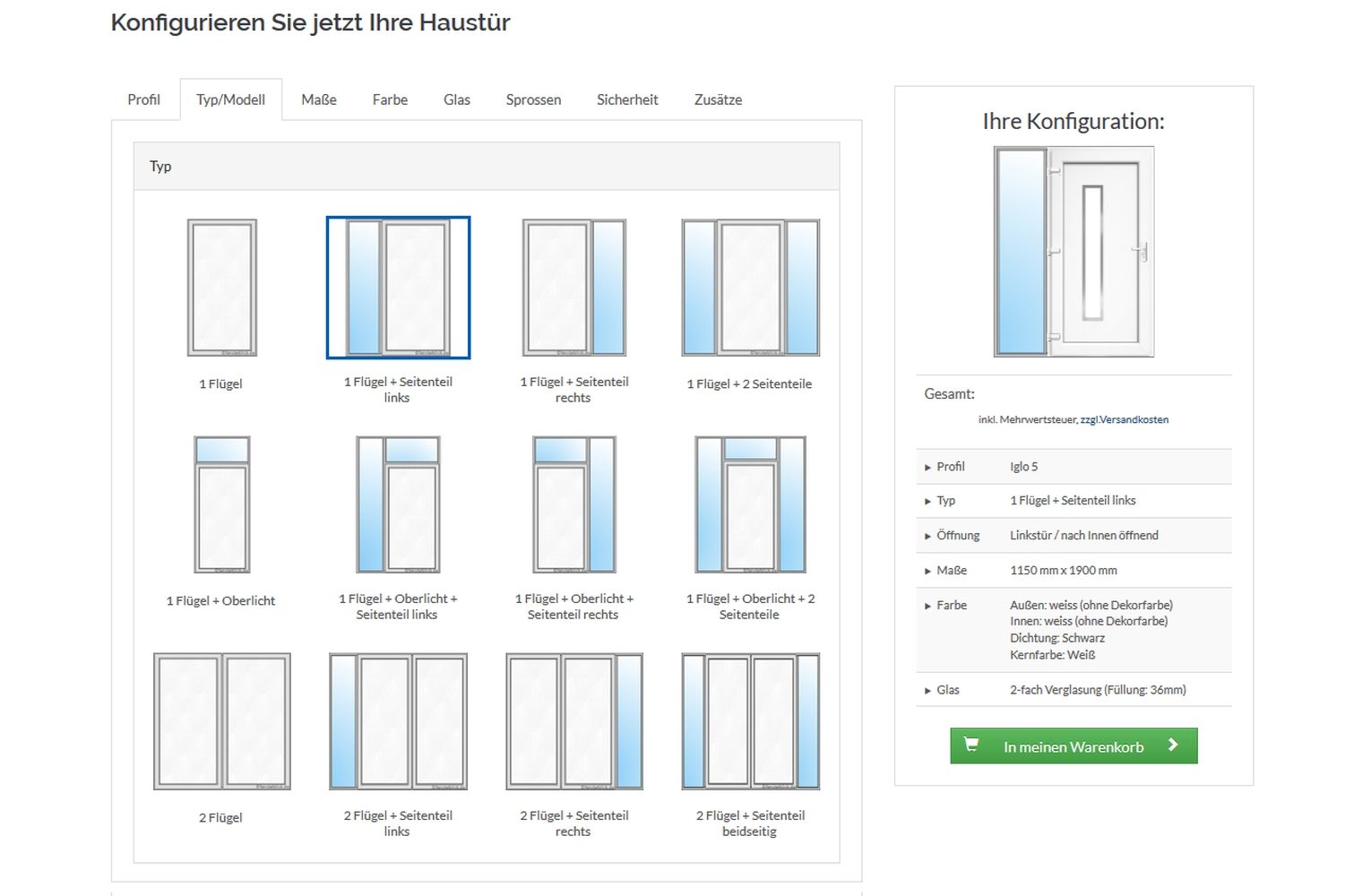This screenshot has width=1362, height=896.
Task: Click the door preview image in configuration
Action: coord(1073,252)
